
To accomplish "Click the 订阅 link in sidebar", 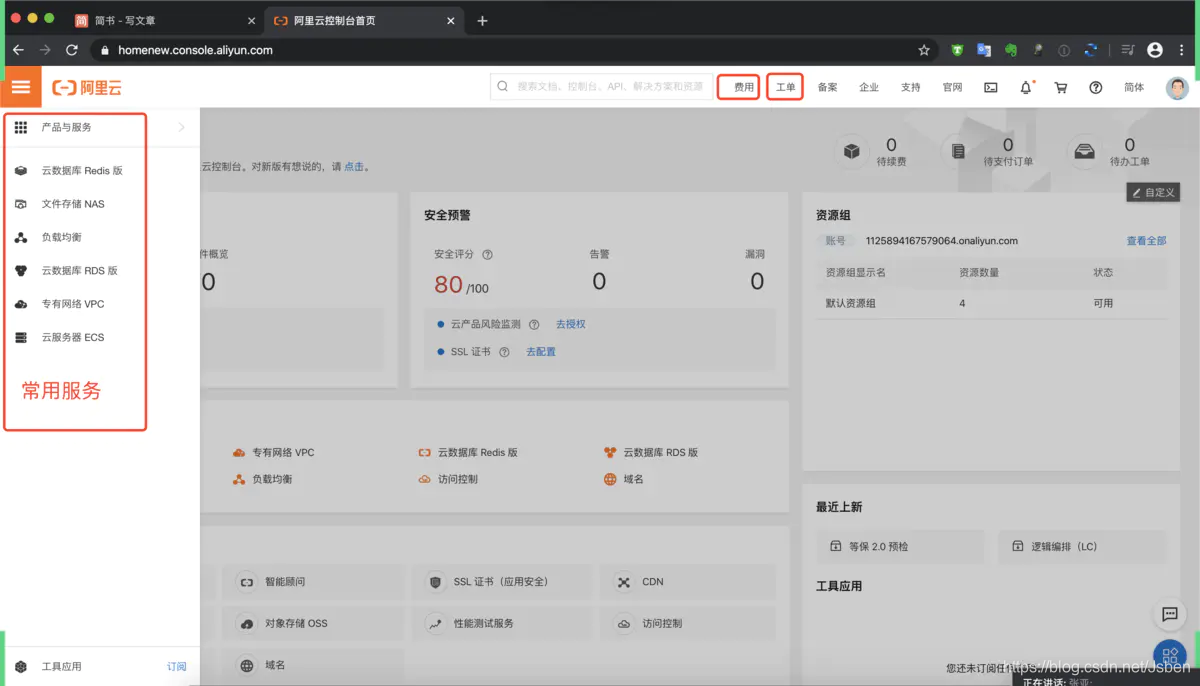I will pyautogui.click(x=176, y=666).
